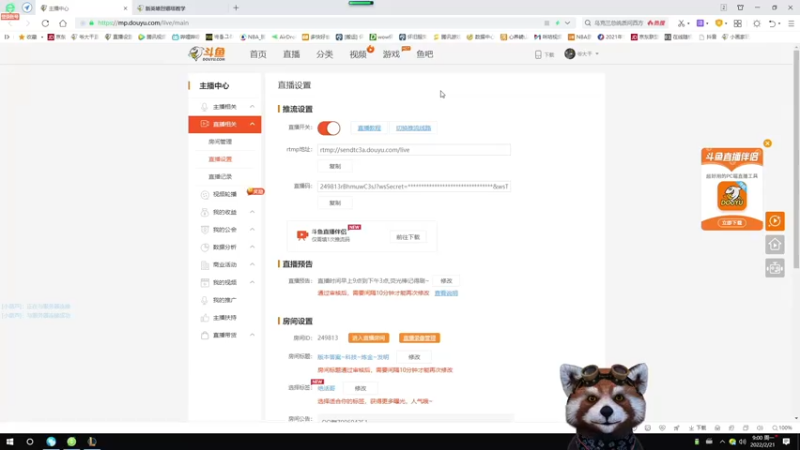Viewport: 800px width, 450px height.
Task: Click the orange button right of 进入直播房间
Action: click(x=419, y=338)
